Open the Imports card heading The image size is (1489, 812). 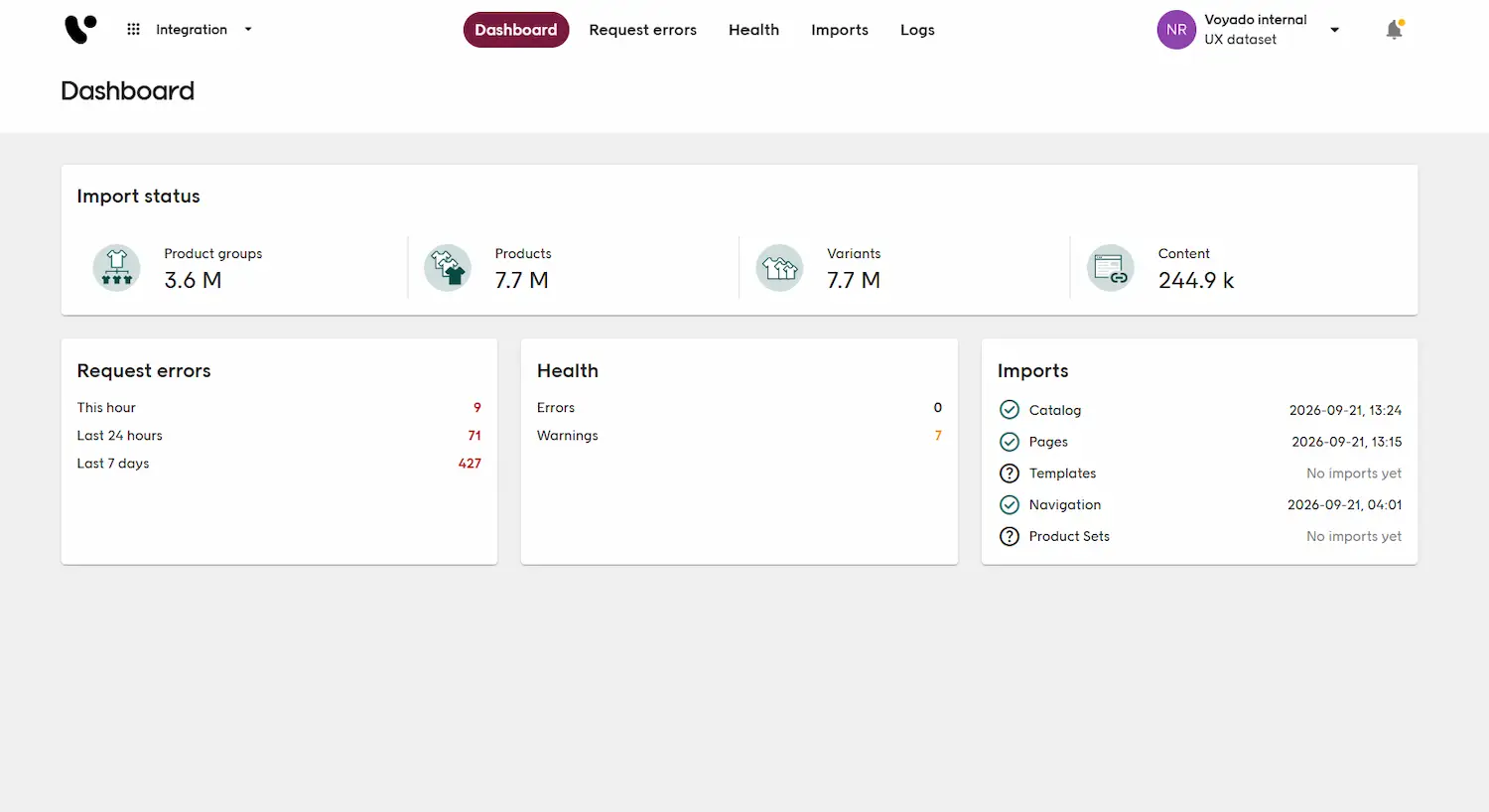point(1033,371)
